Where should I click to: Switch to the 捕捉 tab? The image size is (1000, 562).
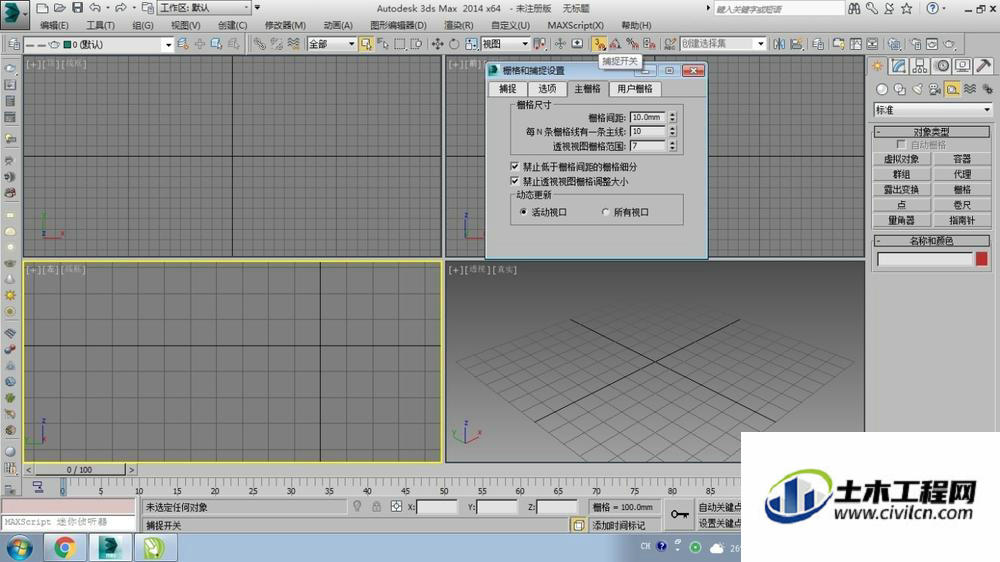click(508, 89)
